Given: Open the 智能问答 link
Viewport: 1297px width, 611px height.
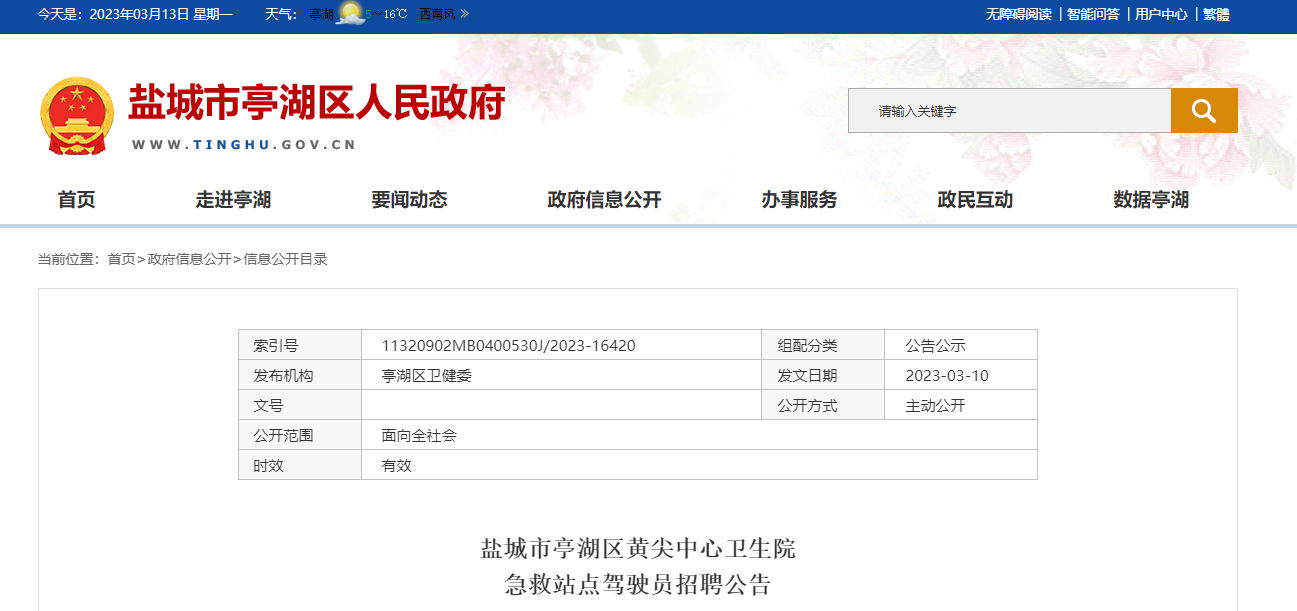Looking at the screenshot, I should tap(1093, 14).
